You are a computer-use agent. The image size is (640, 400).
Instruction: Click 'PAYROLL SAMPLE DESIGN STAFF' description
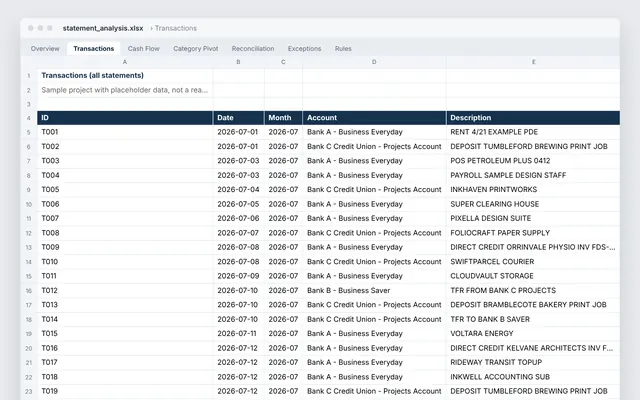[x=533, y=176]
